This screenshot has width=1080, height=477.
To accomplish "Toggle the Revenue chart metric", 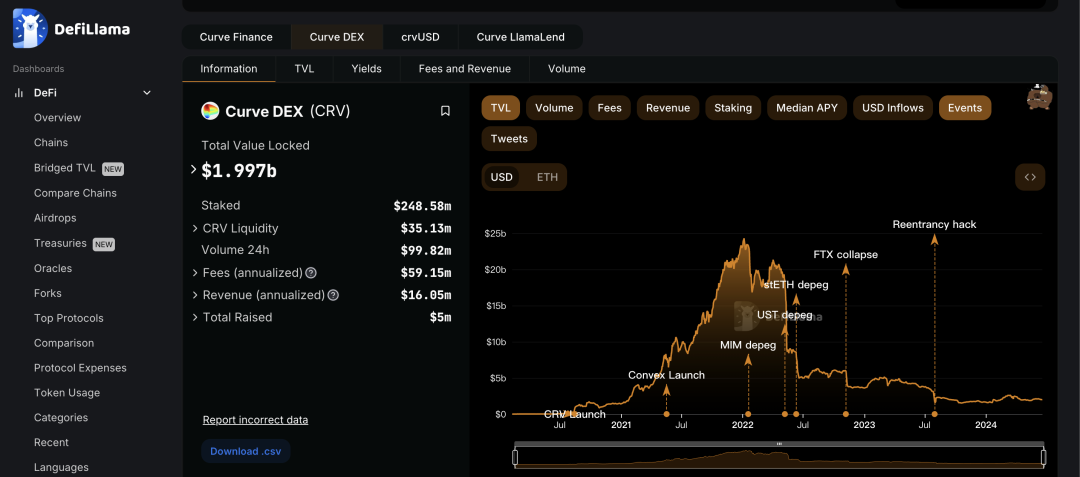I will 668,108.
